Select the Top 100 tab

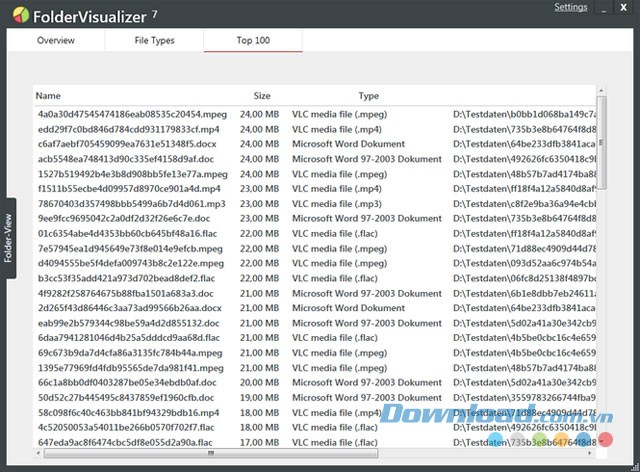253,41
